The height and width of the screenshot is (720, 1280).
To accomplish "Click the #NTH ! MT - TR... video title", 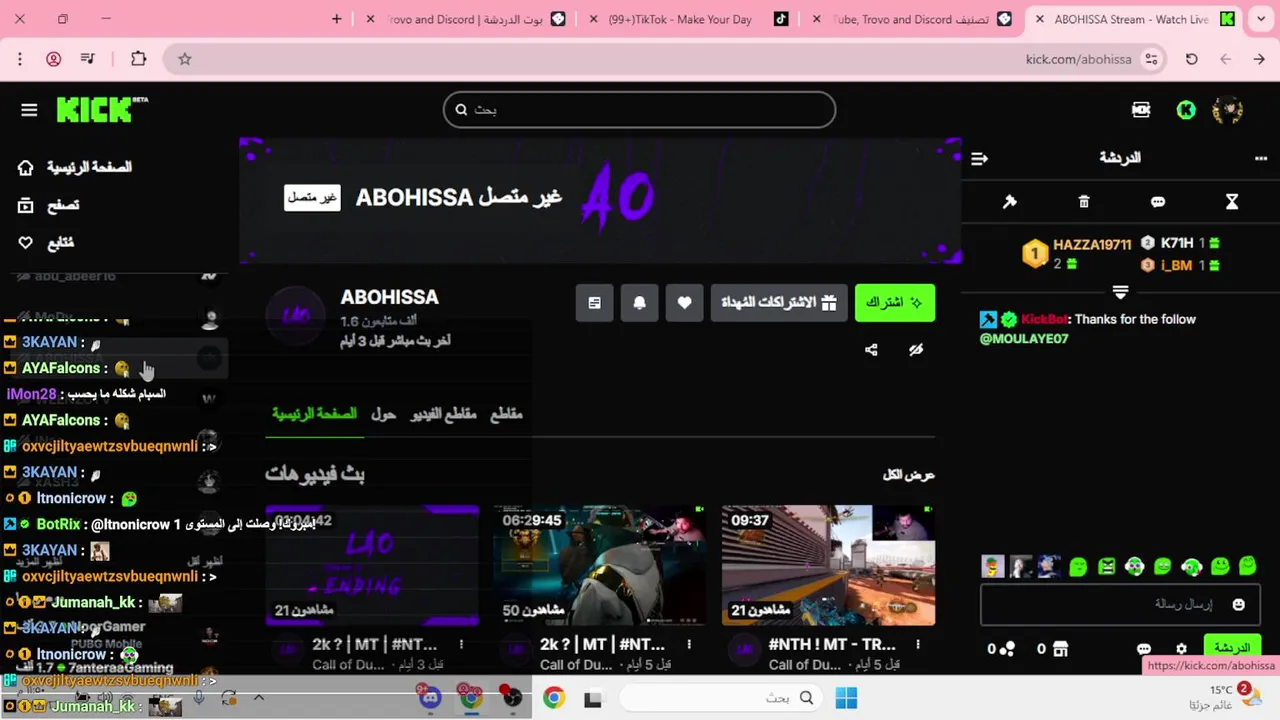I will [832, 645].
